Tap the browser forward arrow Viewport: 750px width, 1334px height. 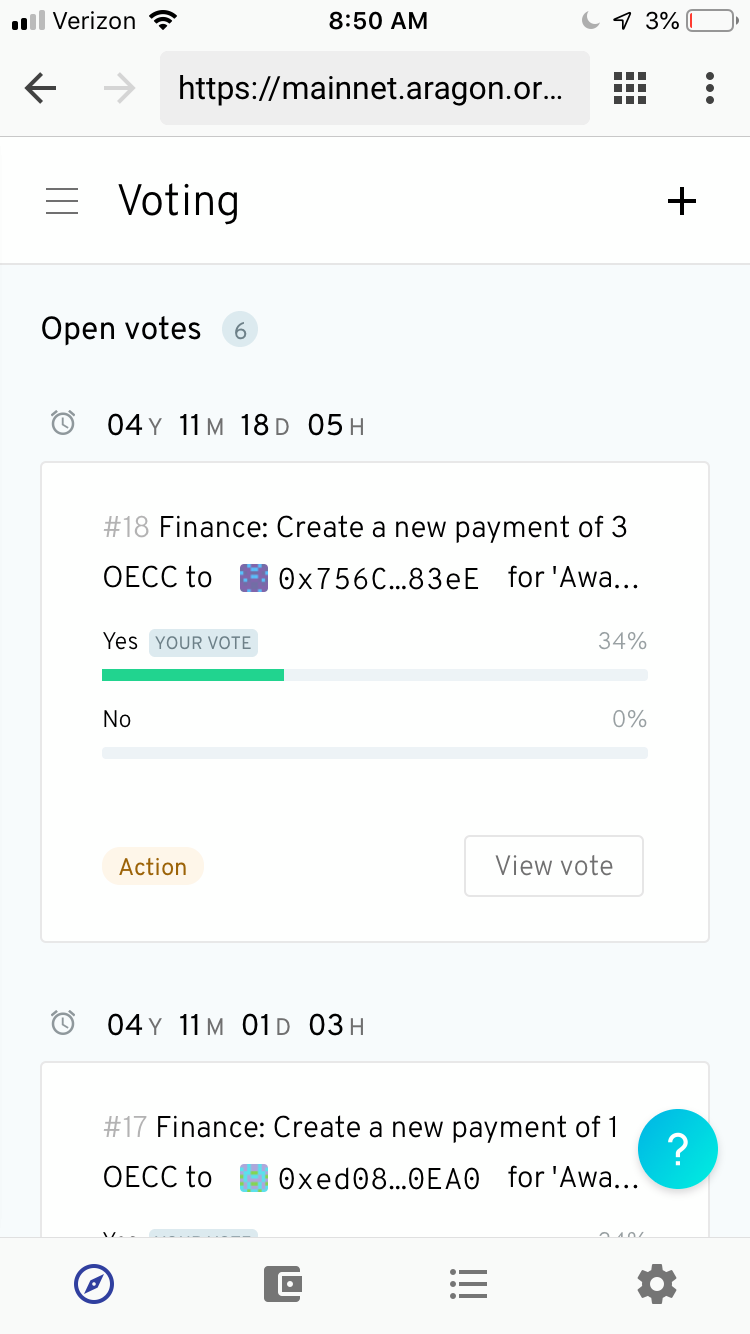point(119,89)
